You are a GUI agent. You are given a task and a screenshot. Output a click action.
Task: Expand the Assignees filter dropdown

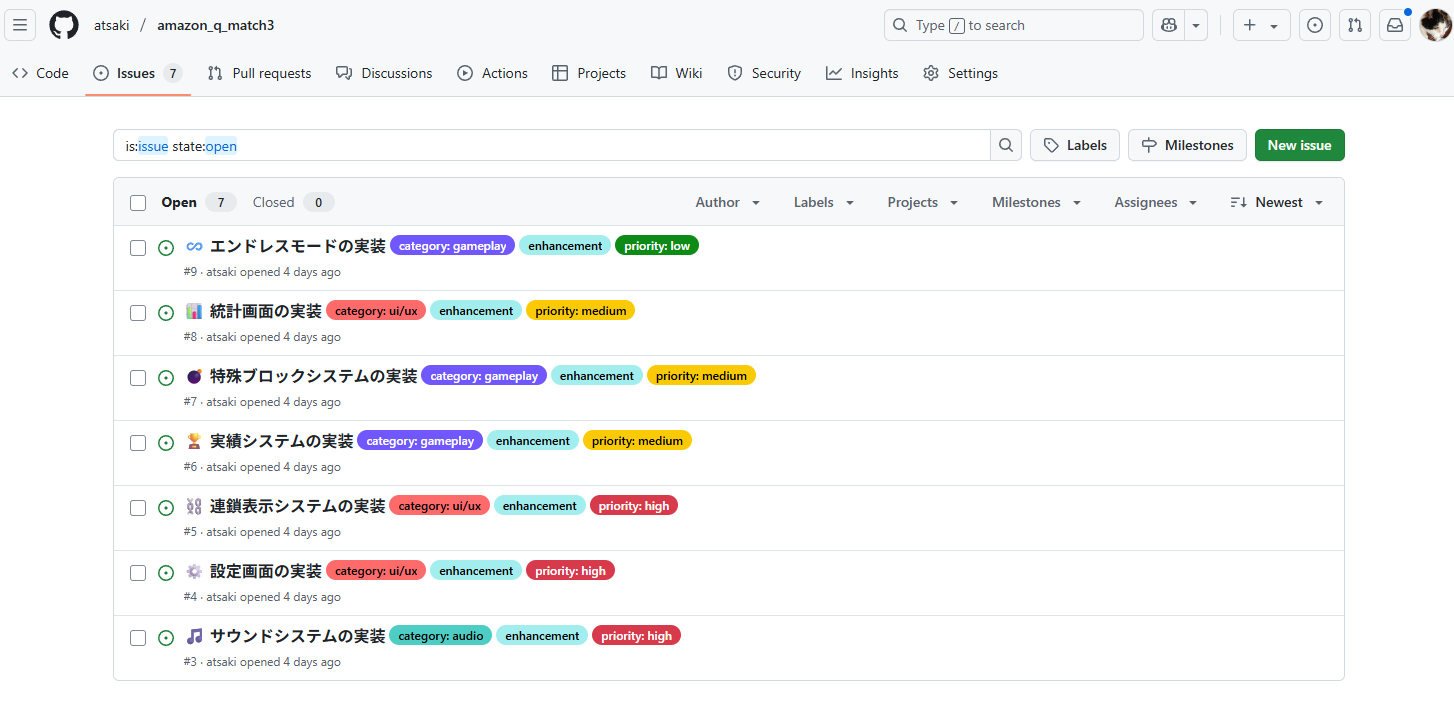coord(1156,202)
